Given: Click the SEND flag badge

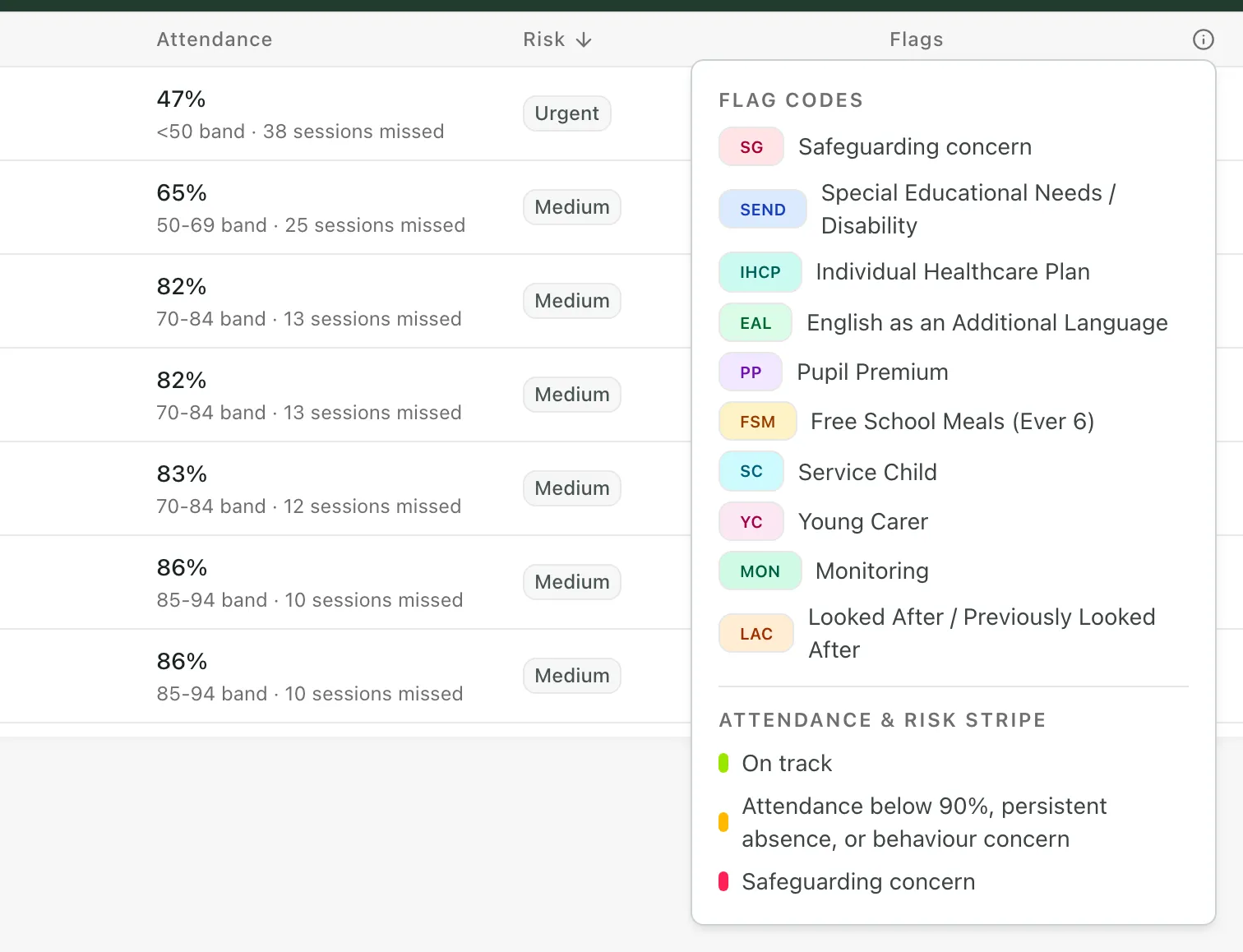Looking at the screenshot, I should pyautogui.click(x=763, y=210).
